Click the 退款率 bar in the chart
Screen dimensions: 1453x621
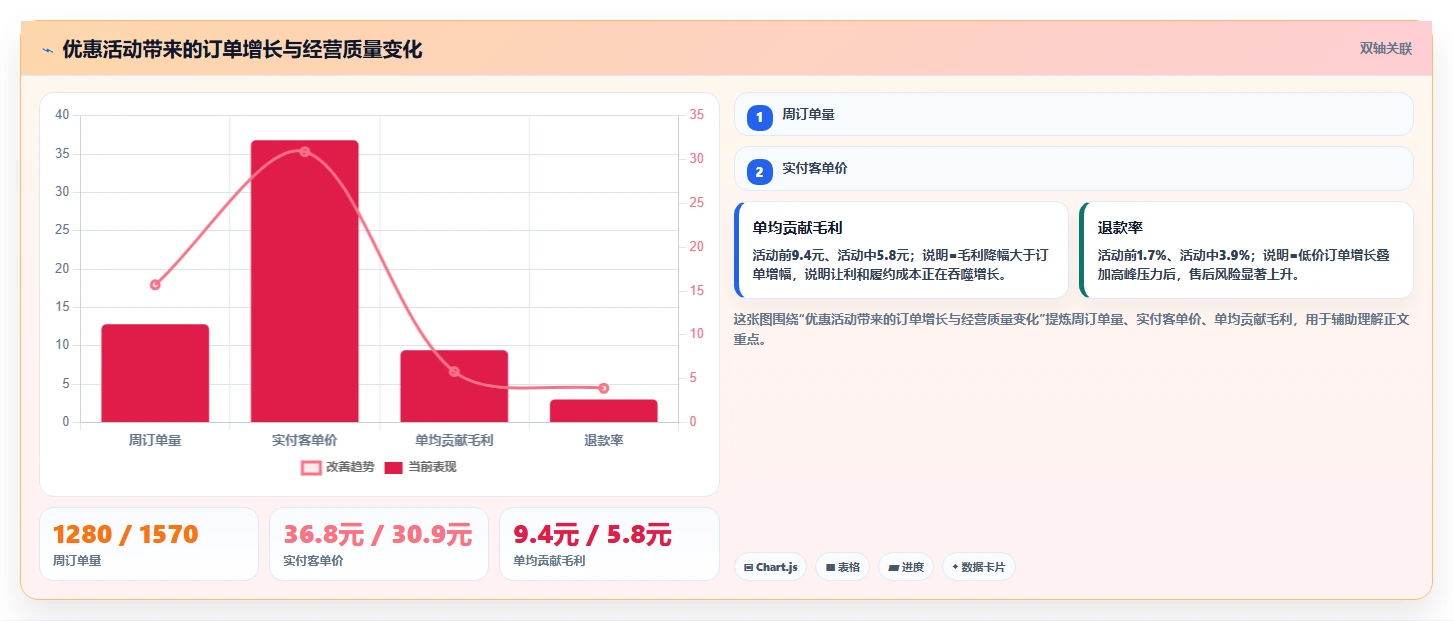(604, 411)
